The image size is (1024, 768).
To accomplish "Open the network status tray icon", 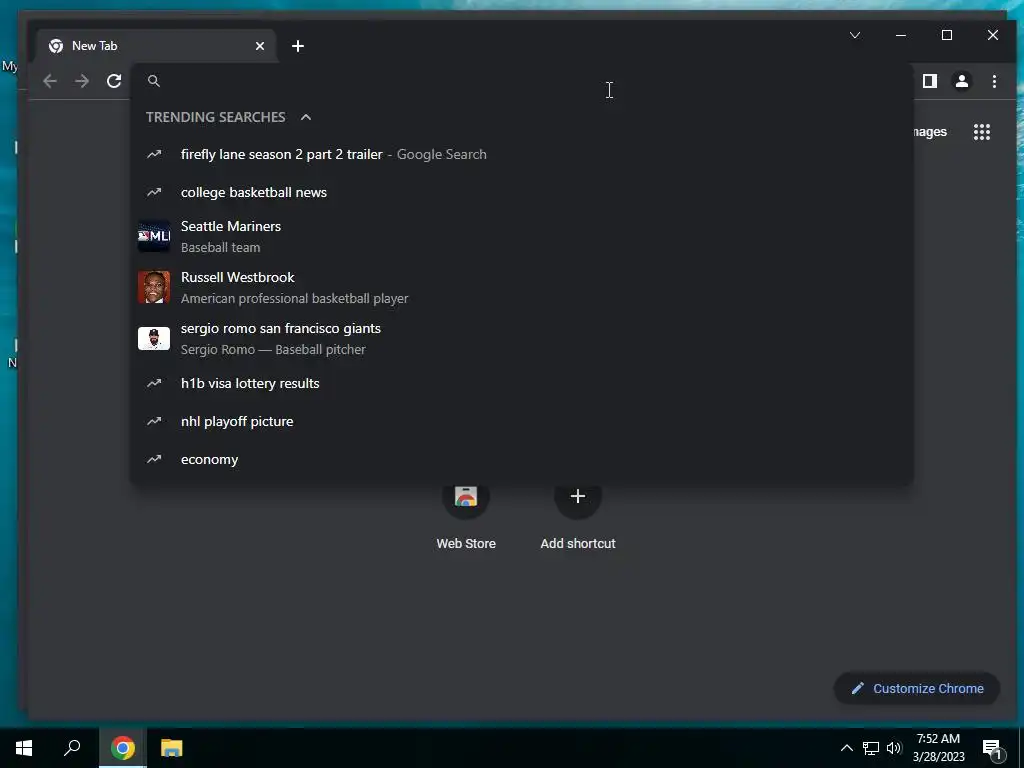I will point(871,748).
